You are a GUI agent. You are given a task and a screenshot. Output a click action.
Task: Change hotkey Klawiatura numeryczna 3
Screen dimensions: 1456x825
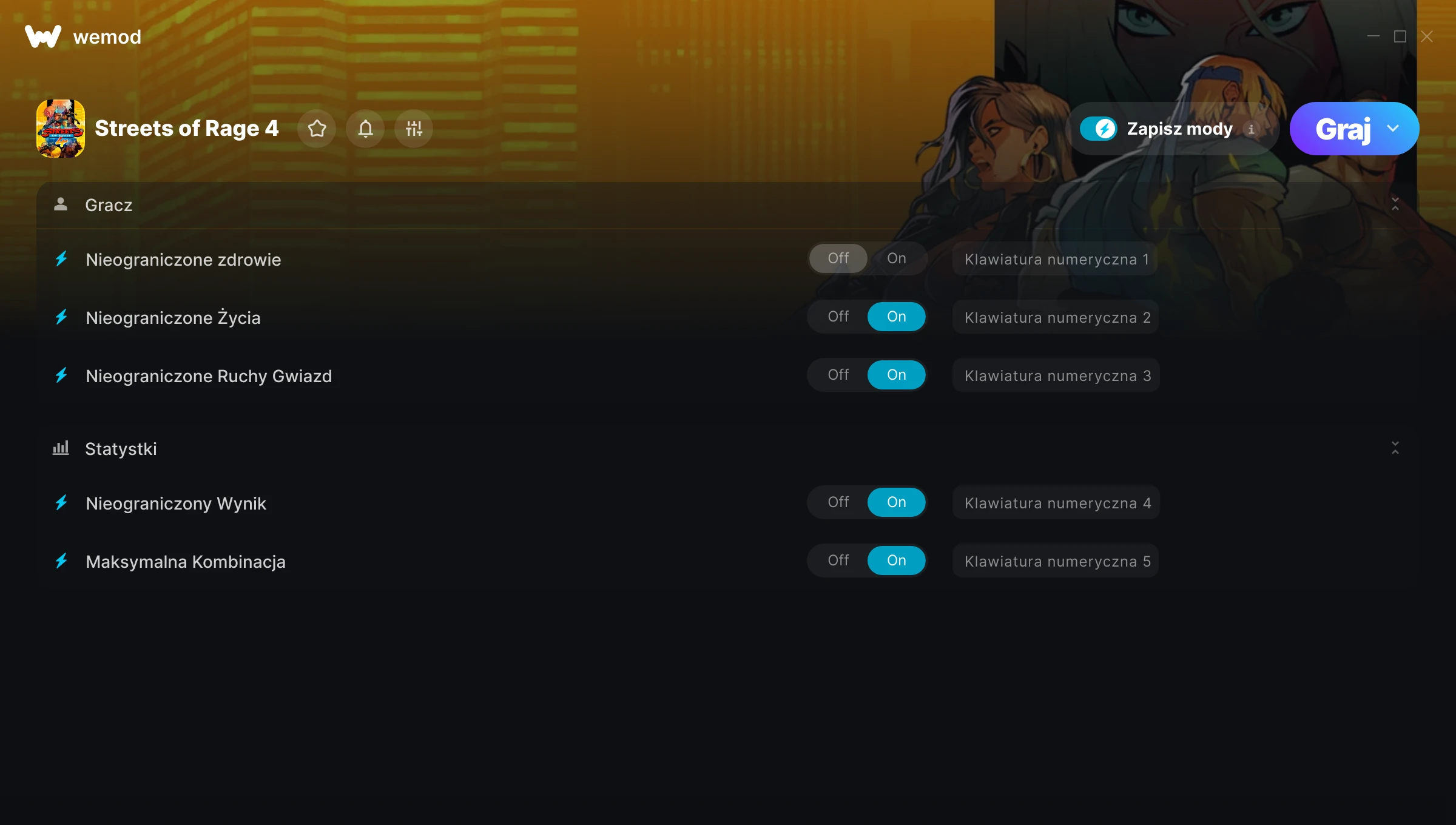tap(1056, 375)
